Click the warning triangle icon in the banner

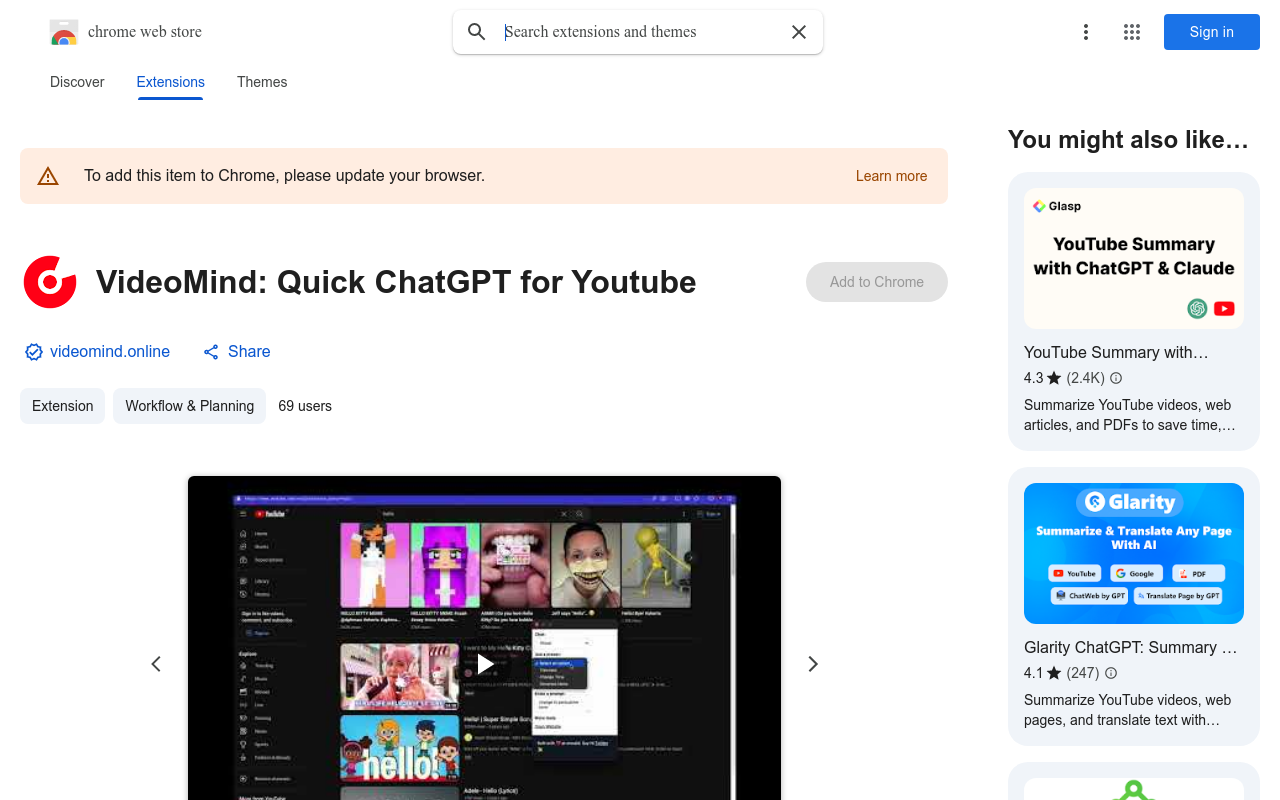tap(48, 176)
